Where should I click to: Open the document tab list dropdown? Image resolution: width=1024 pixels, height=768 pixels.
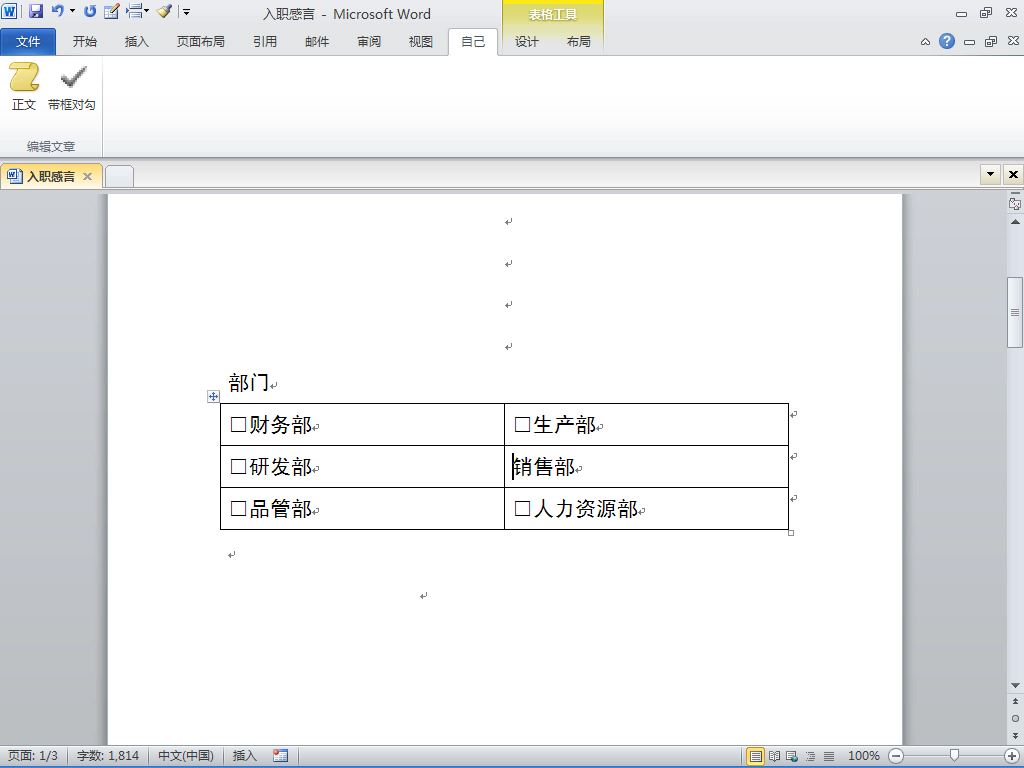[990, 174]
